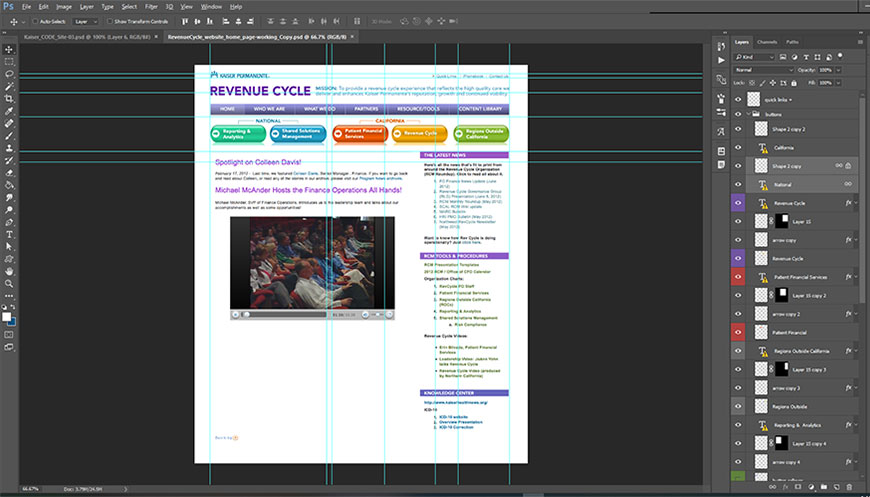This screenshot has width=870, height=497.
Task: Open the Opacity slider dropdown arrow
Action: 838,70
